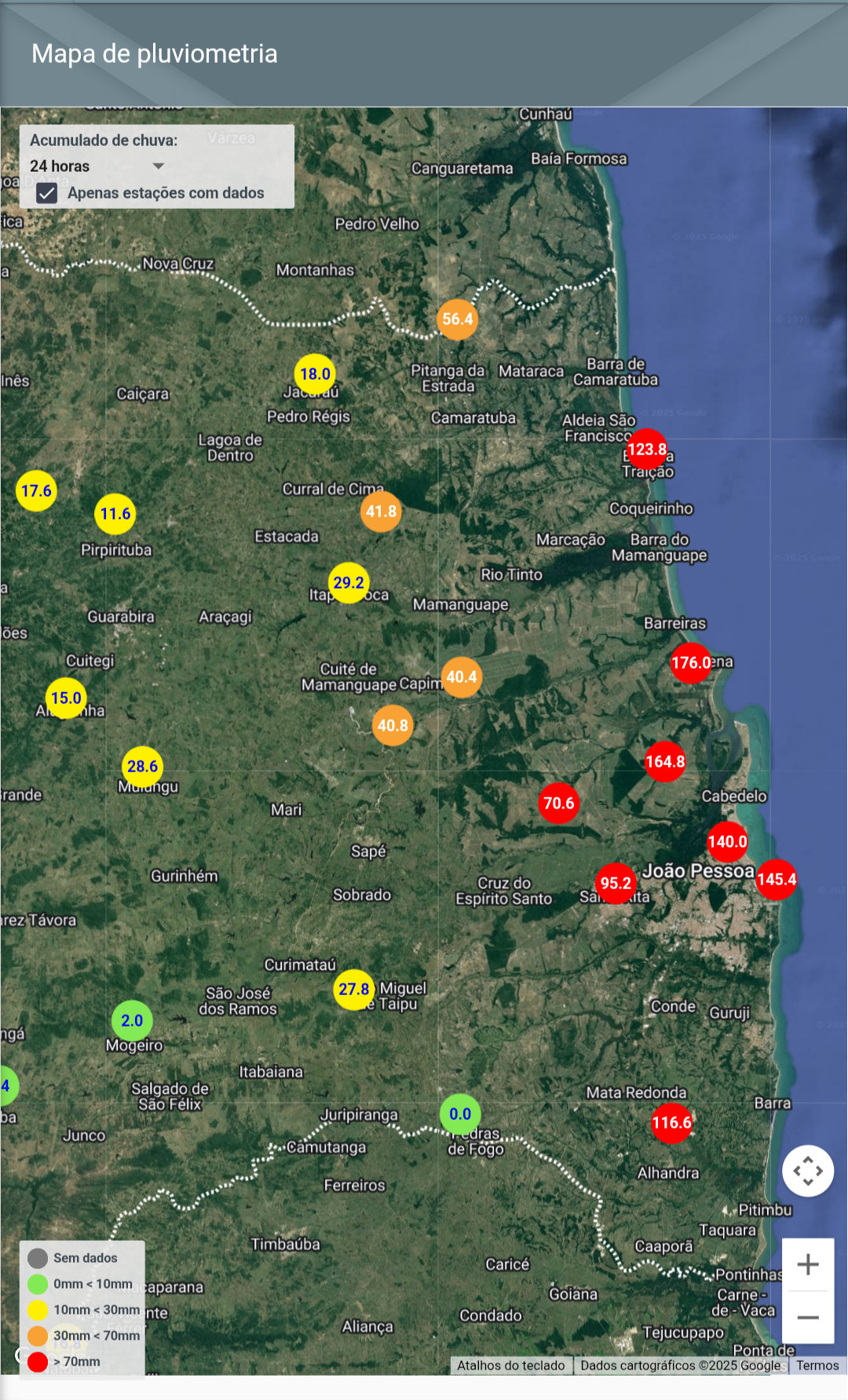Screen dimensions: 848x1400
Task: Uncheck 'Apenas estações com dados' checkbox
Action: point(47,193)
